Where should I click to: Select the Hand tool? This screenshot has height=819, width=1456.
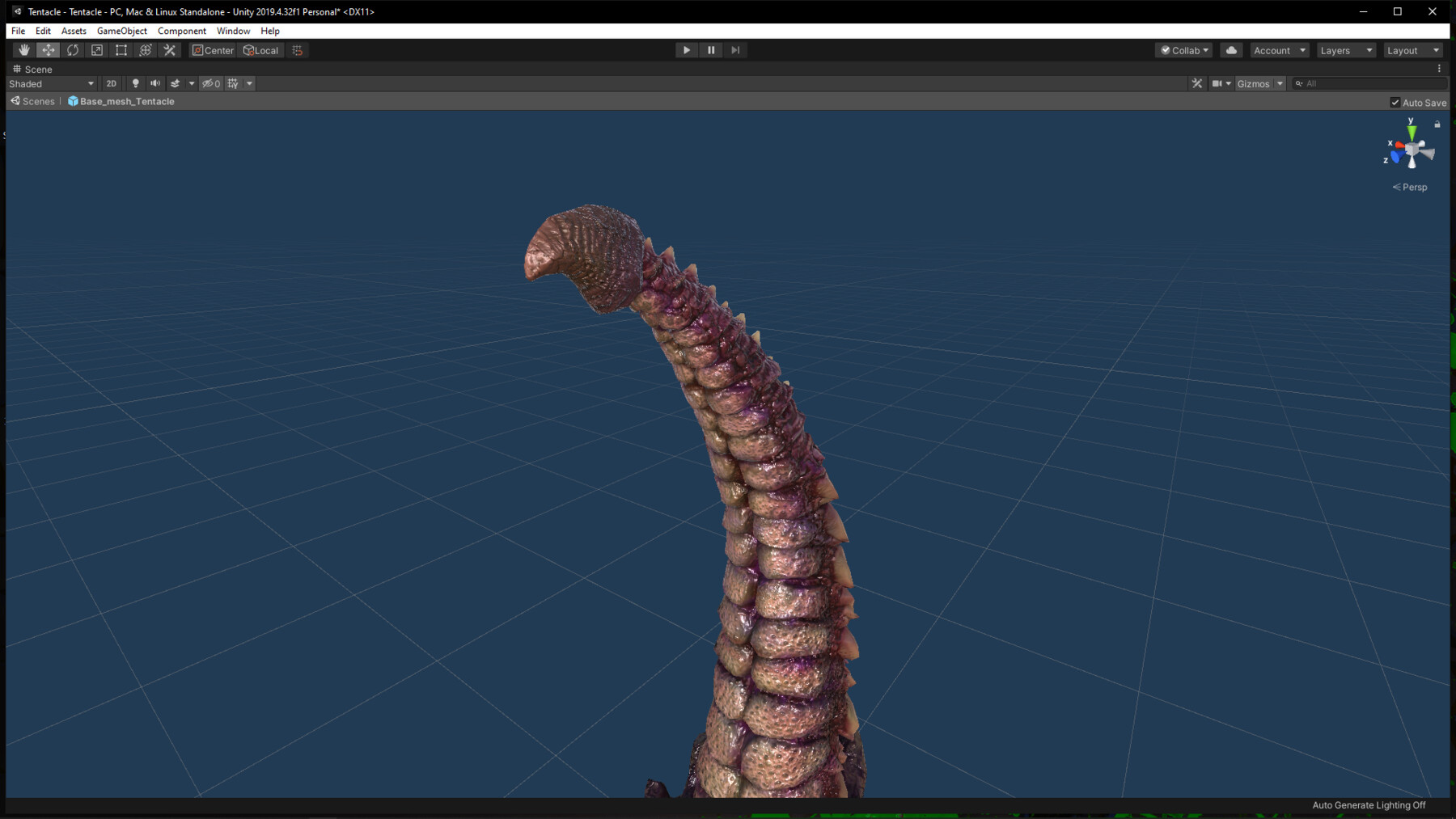coord(24,50)
